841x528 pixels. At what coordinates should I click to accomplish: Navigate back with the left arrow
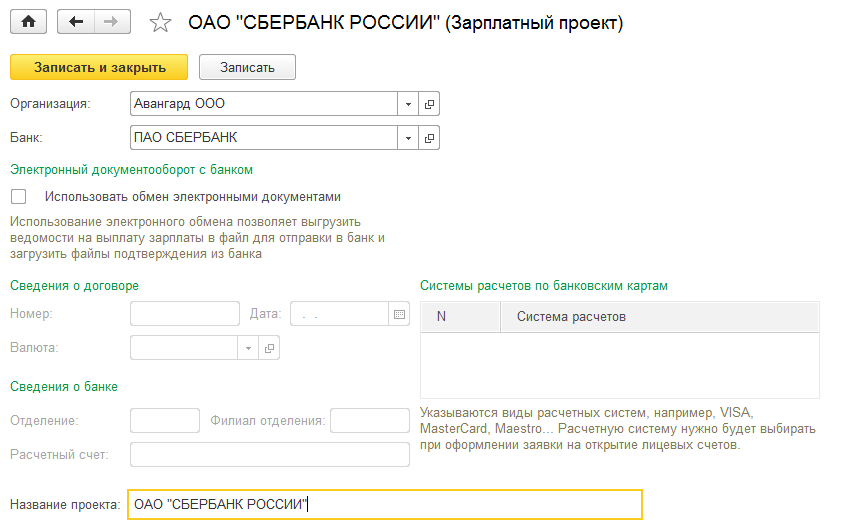click(x=76, y=22)
